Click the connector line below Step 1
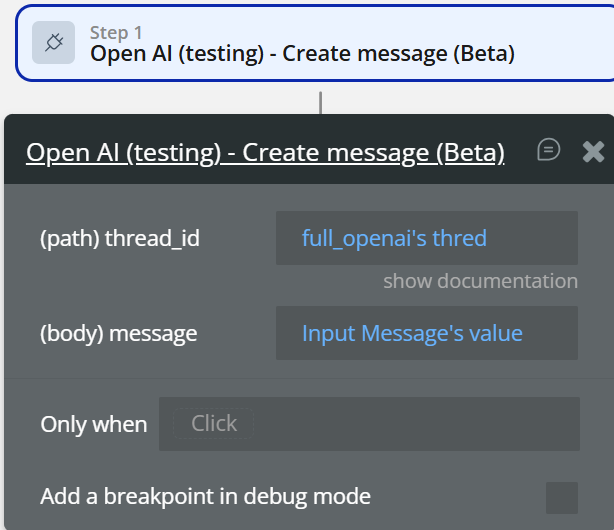The height and width of the screenshot is (530, 614). tap(320, 102)
